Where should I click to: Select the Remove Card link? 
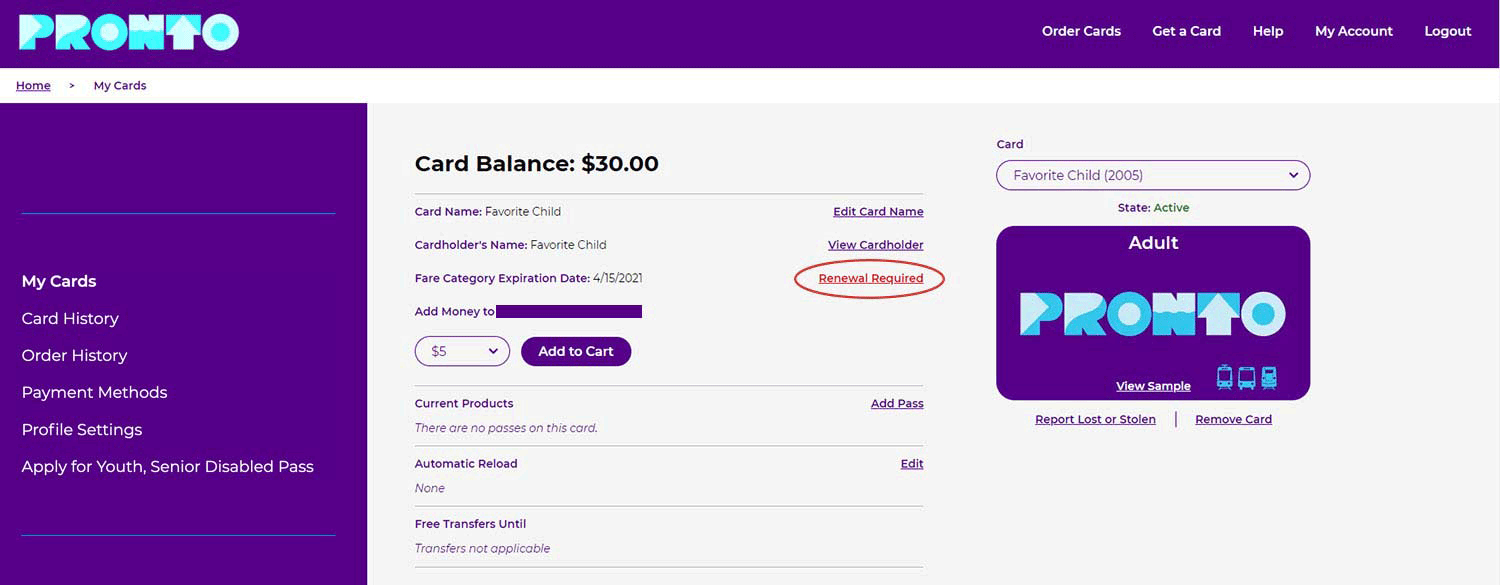(x=1233, y=420)
